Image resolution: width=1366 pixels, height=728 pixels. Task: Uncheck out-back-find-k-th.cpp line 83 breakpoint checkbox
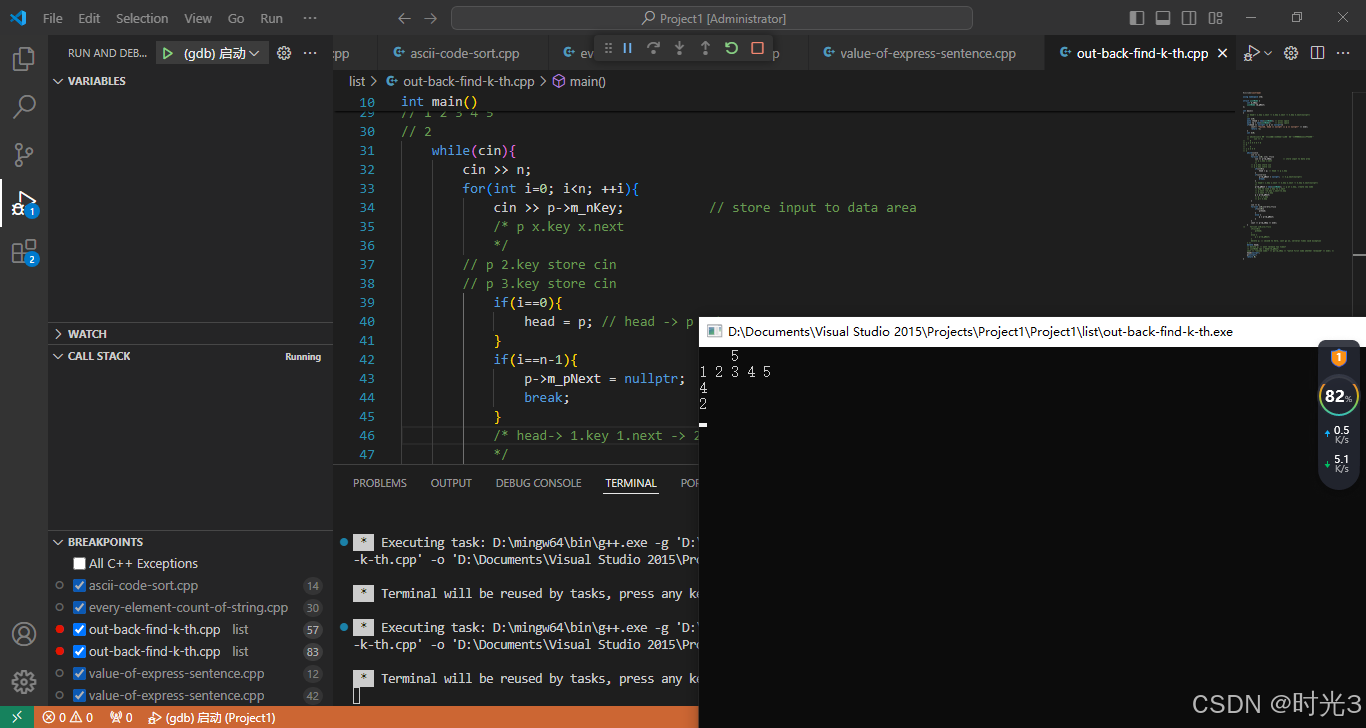80,651
